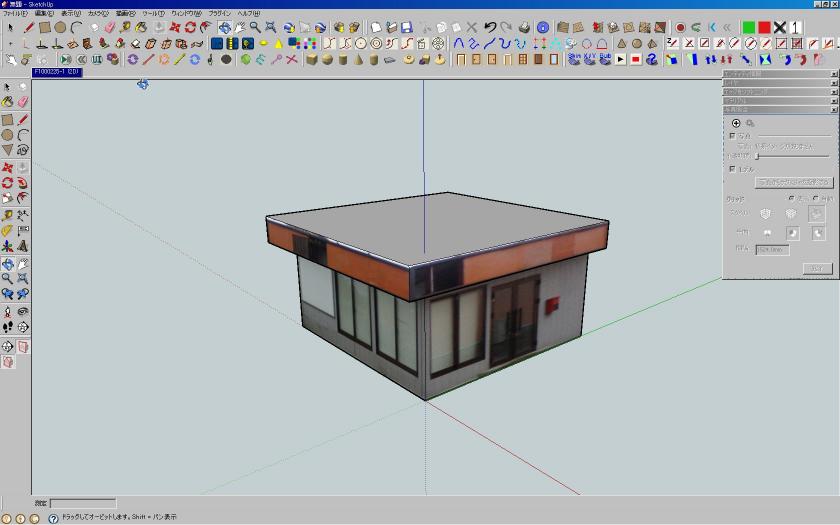Viewport: 840px width, 525px height.
Task: Click the cylinder primitive shape icon
Action: point(343,59)
